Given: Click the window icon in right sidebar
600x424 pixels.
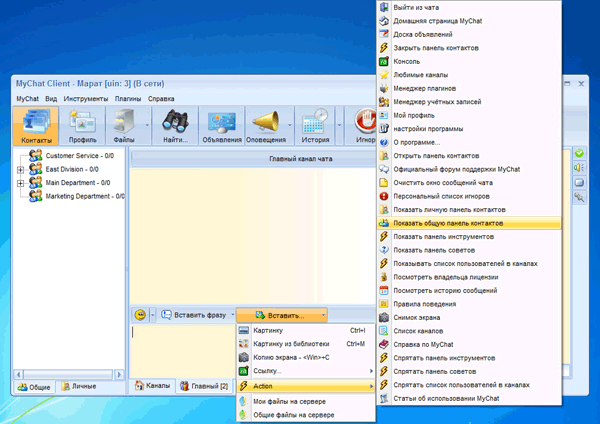Looking at the screenshot, I should [579, 183].
